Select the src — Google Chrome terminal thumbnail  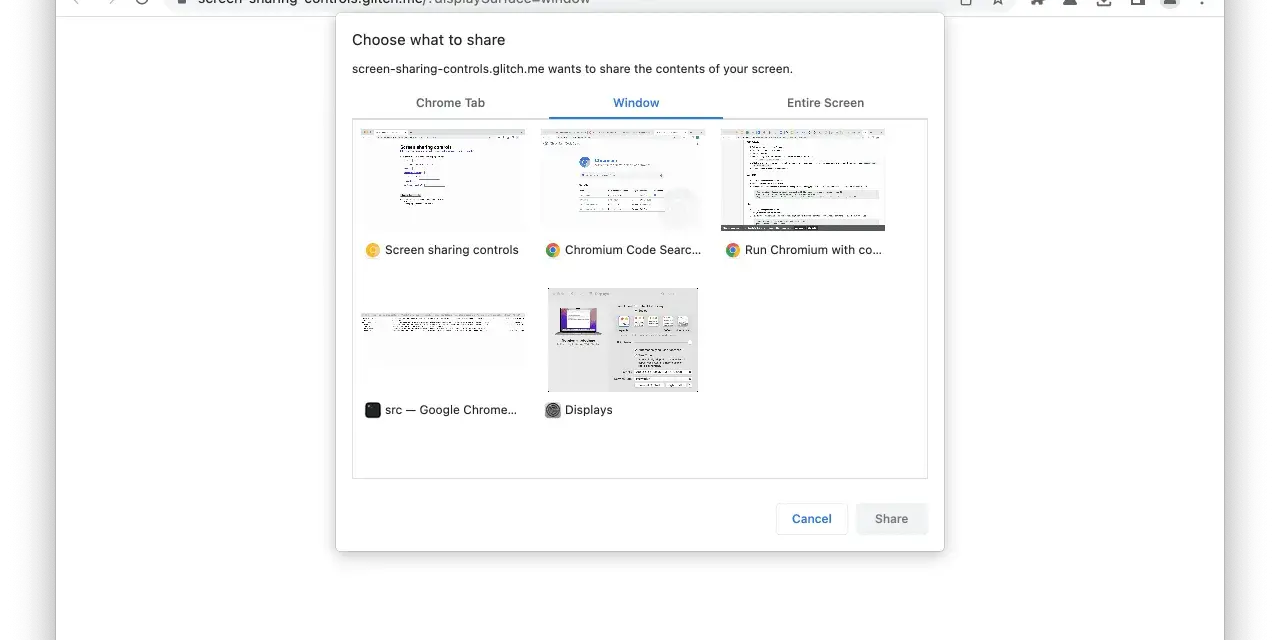(x=443, y=340)
